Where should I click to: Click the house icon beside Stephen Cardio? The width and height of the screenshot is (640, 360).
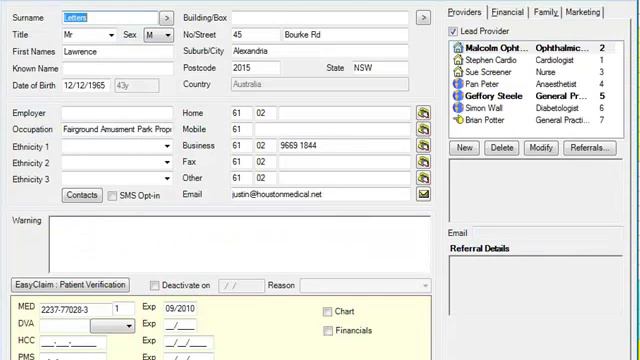pos(458,60)
